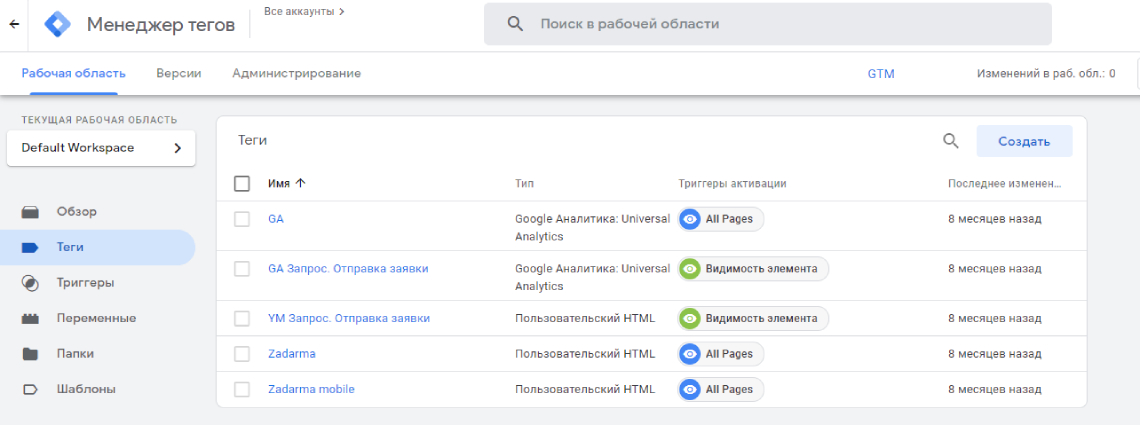
Task: Click the Триггеры sidebar icon
Action: point(30,283)
